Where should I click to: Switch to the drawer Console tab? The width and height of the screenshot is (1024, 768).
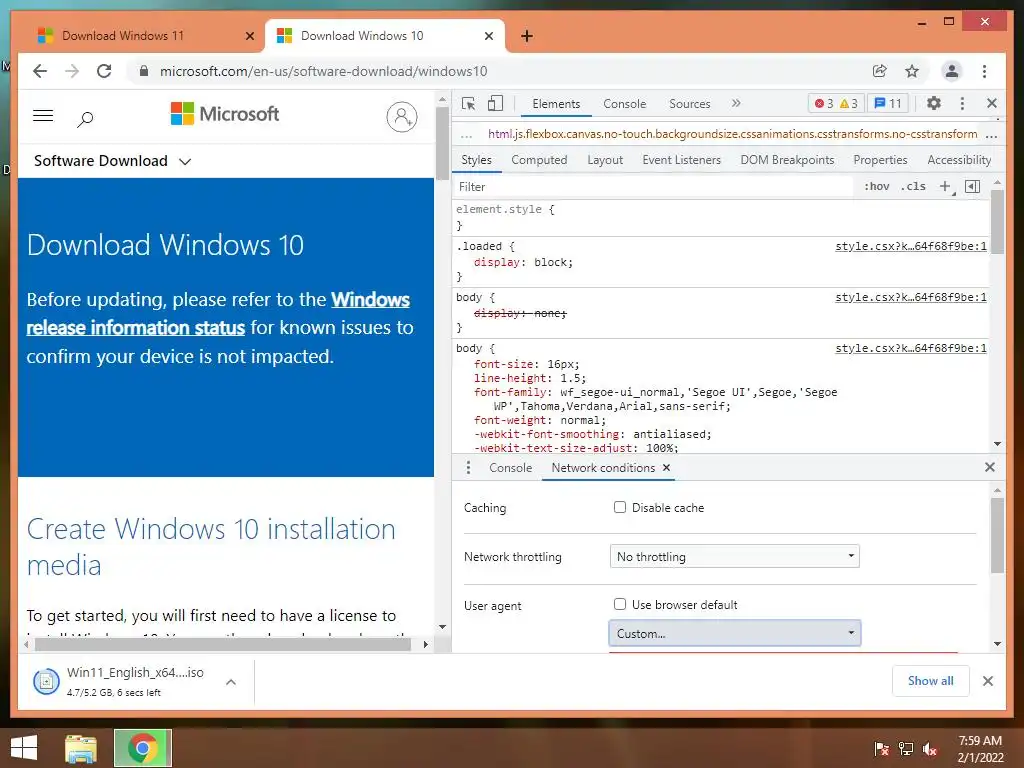pyautogui.click(x=510, y=468)
